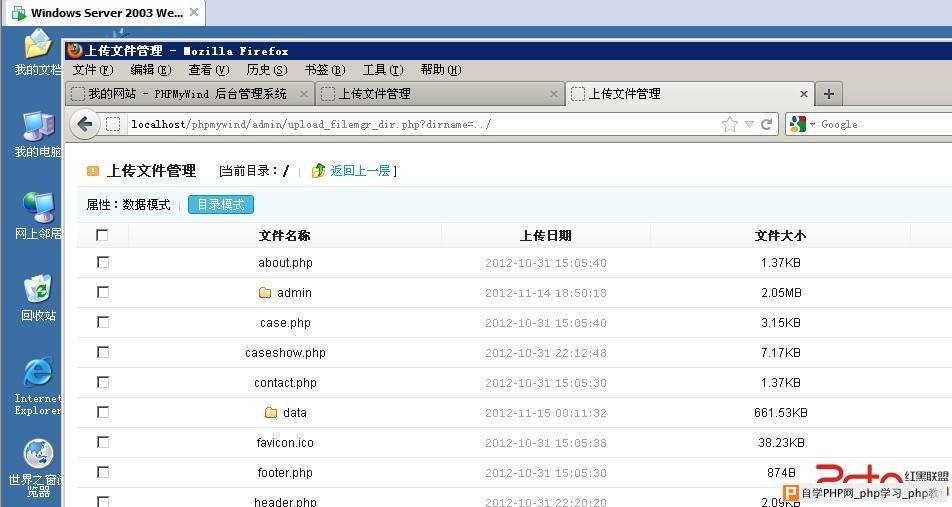Click the 目录模式 button
The image size is (952, 507).
click(221, 205)
